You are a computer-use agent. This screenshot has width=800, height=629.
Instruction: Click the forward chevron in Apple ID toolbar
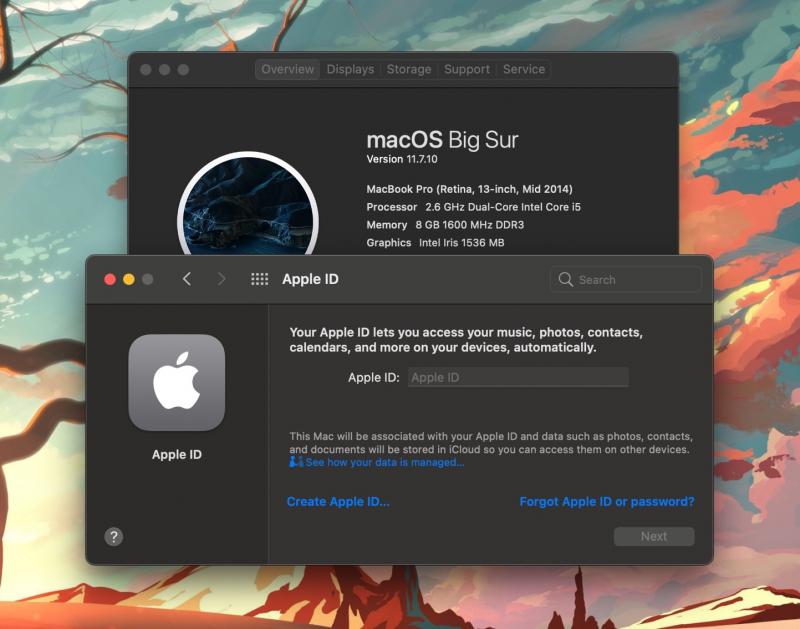pyautogui.click(x=221, y=279)
